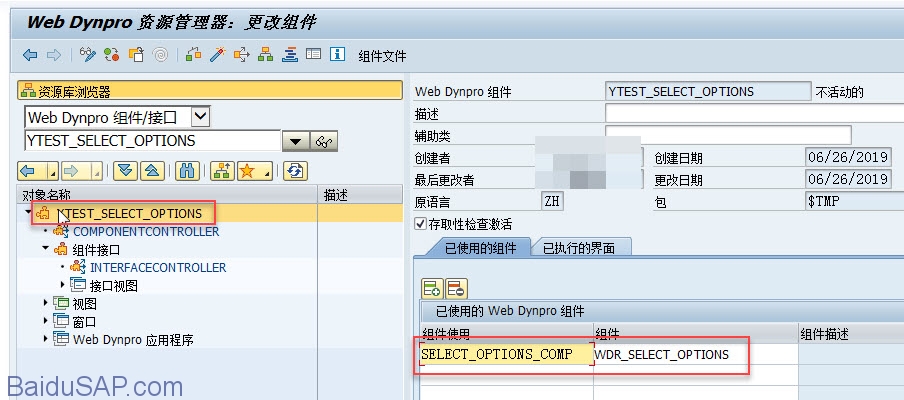Click the insert row icon above component table
Screen dimensions: 904x400
[431, 289]
